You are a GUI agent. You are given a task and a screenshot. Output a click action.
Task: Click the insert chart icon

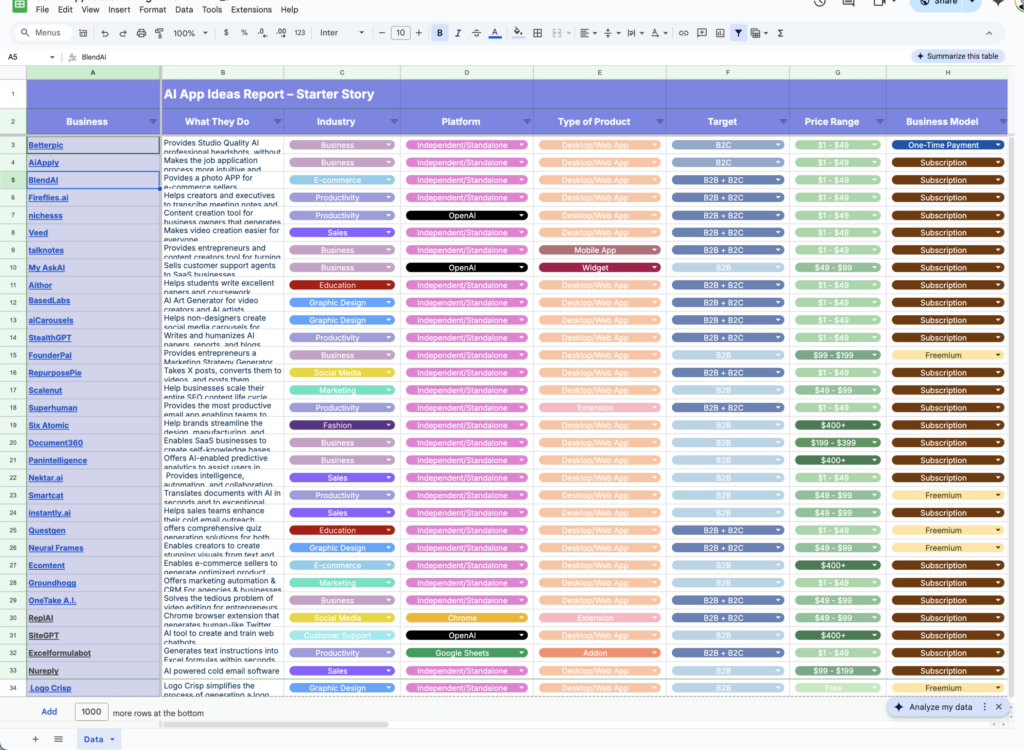tap(720, 33)
